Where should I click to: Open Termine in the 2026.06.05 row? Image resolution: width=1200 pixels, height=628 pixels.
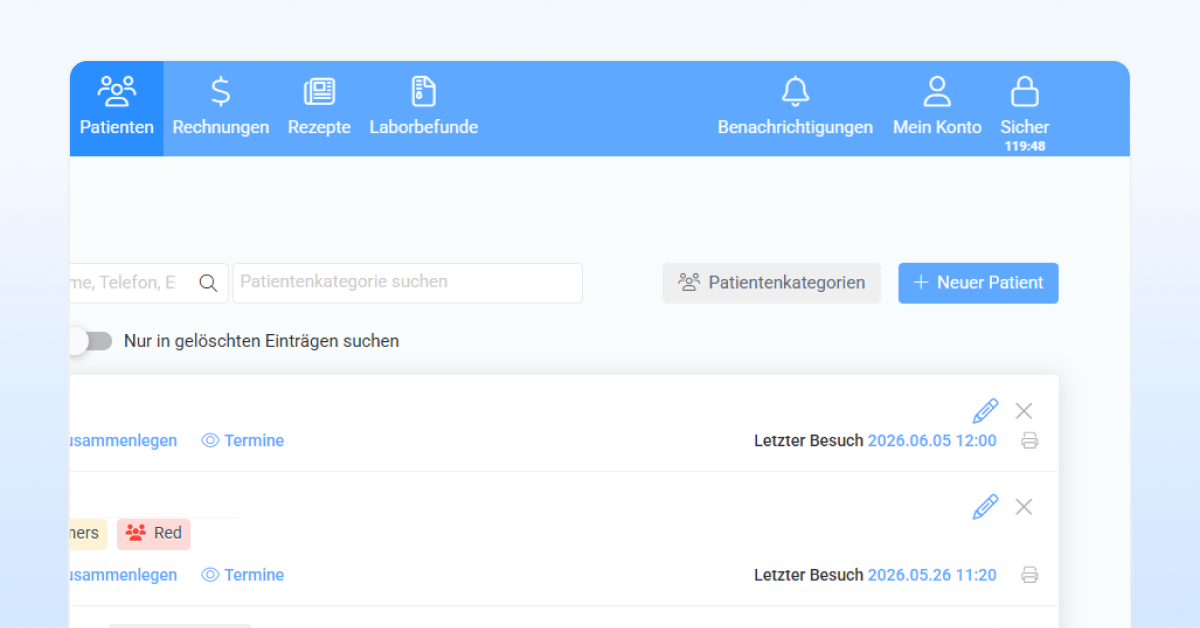tap(243, 441)
